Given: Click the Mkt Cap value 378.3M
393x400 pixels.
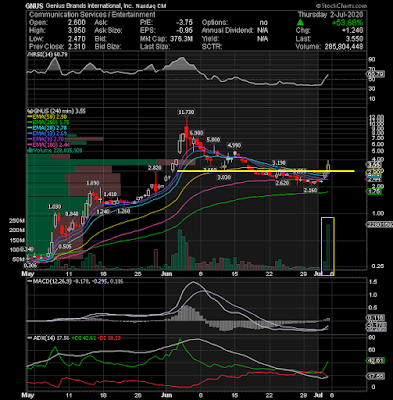Looking at the screenshot, I should [180, 38].
